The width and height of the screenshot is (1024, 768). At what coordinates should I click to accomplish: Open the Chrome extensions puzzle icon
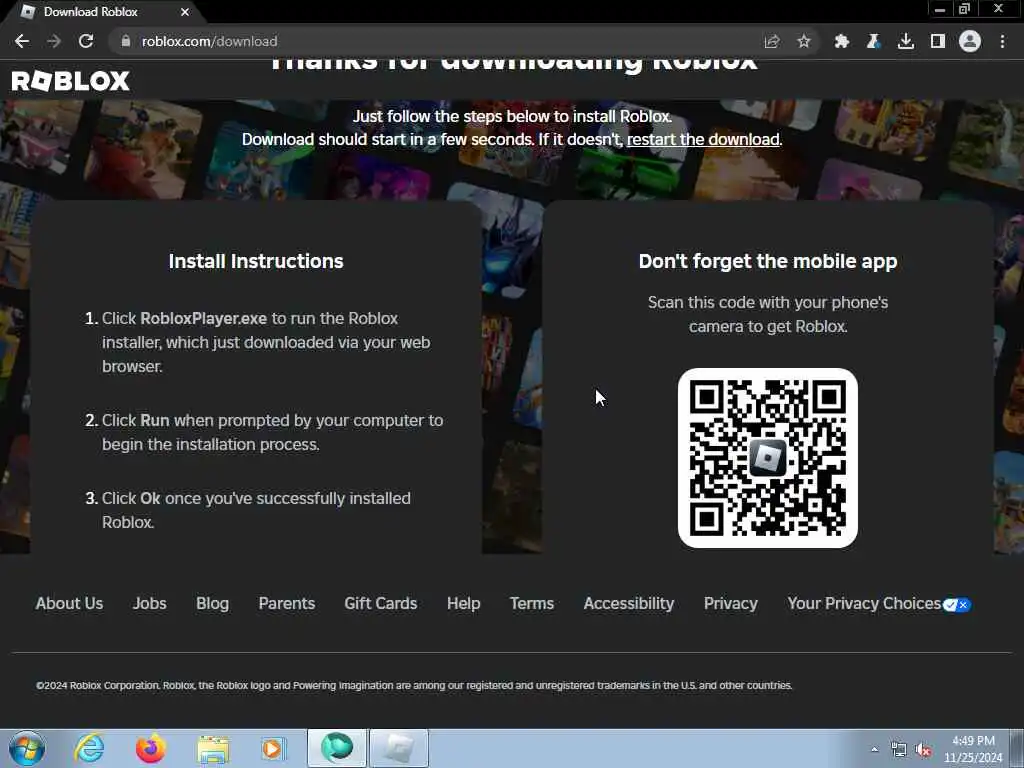coord(842,41)
